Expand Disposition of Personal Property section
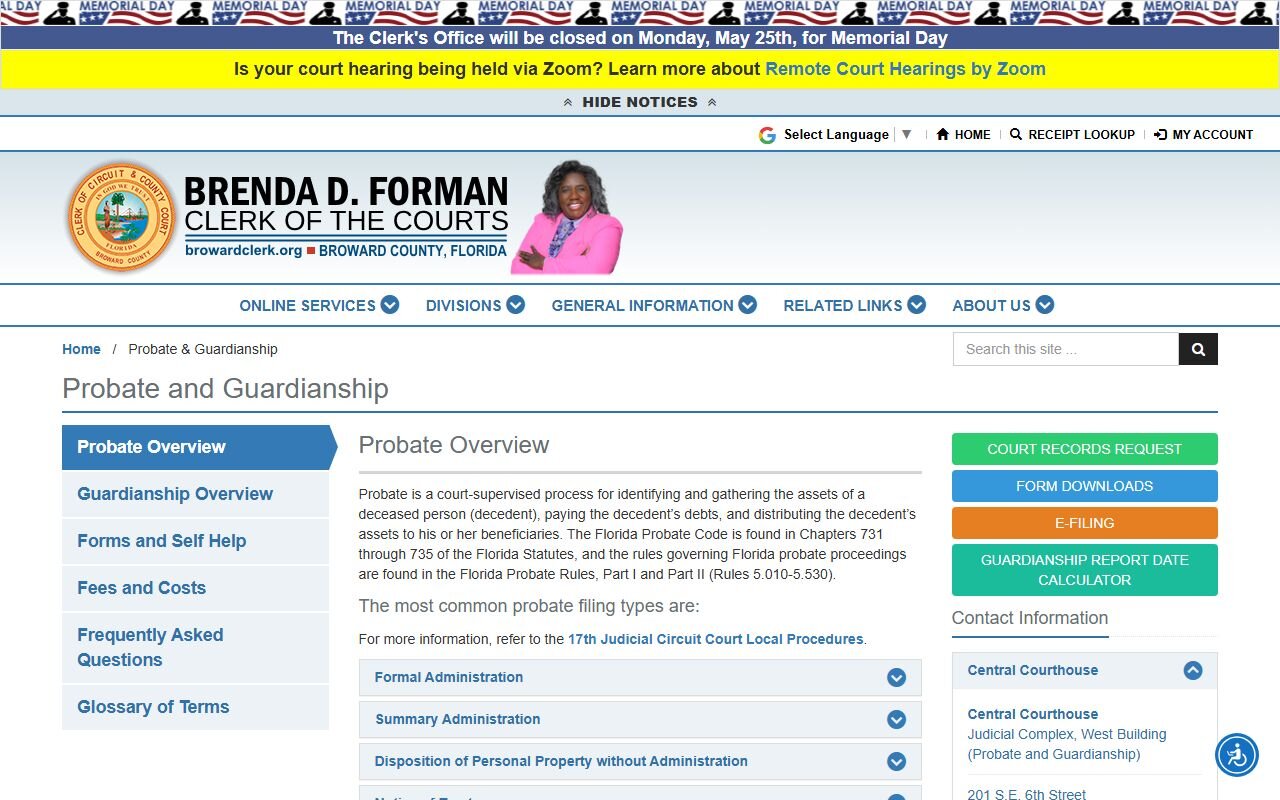The width and height of the screenshot is (1280, 800). [640, 761]
